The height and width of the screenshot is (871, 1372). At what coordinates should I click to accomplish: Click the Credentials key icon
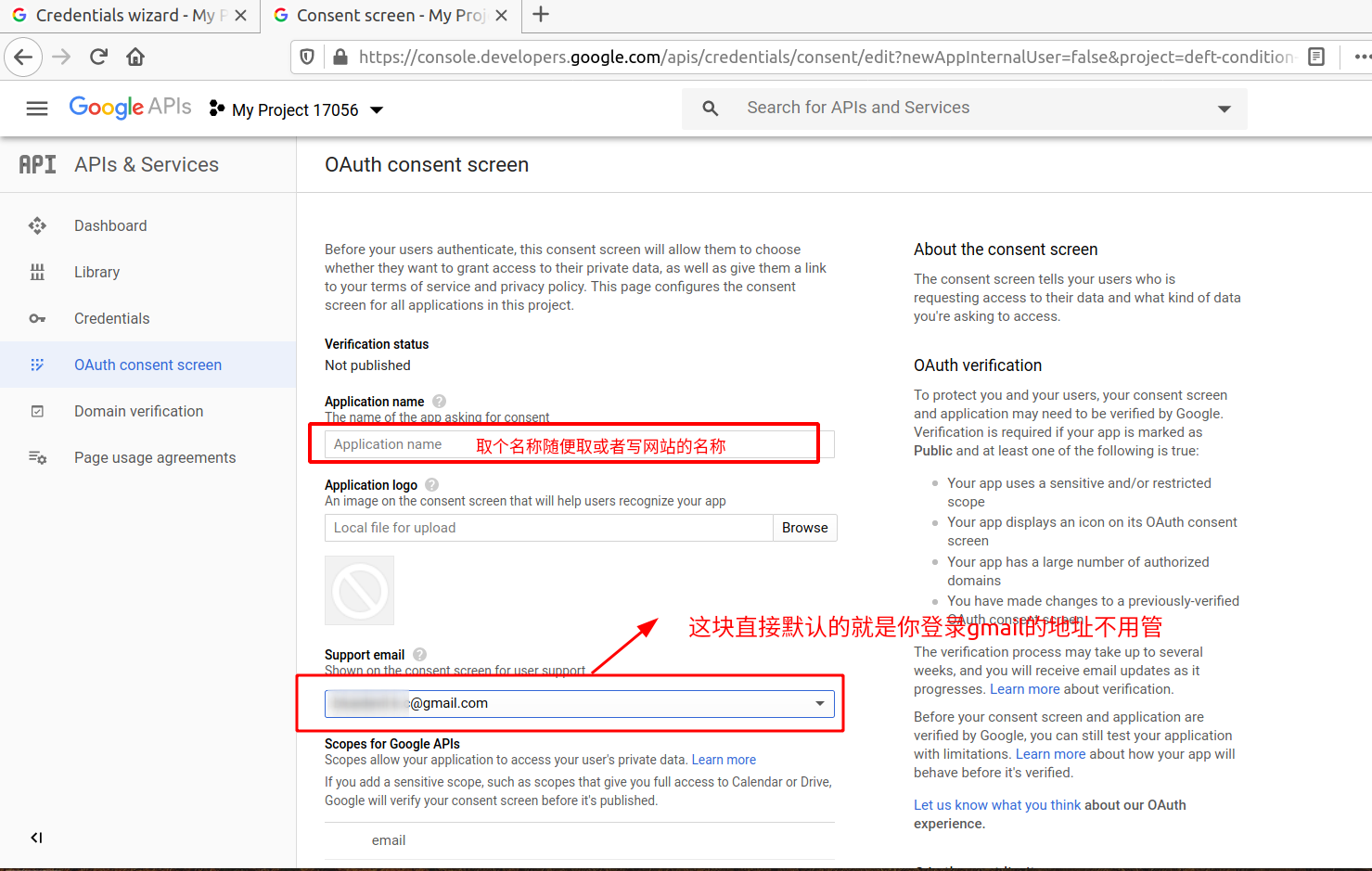[x=37, y=318]
